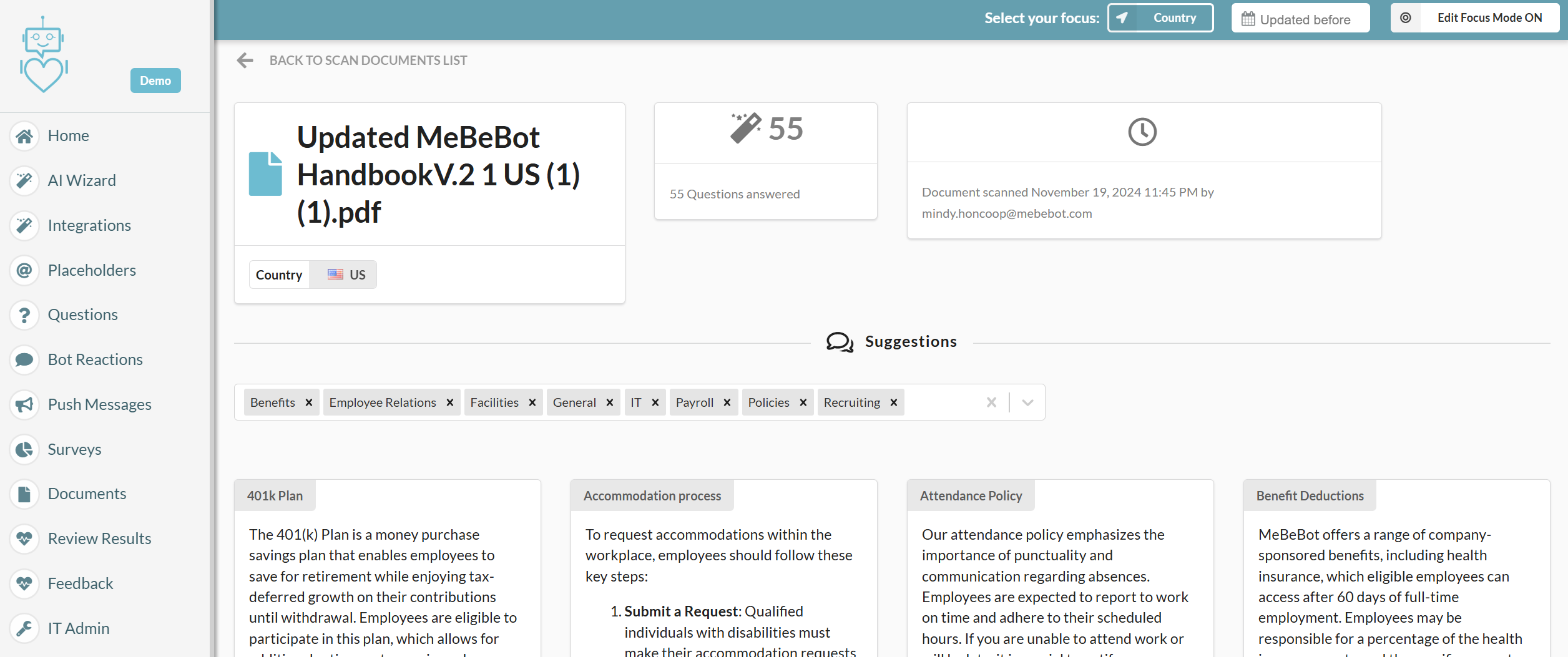Click the target icon beside Edit Focus Mode
This screenshot has width=1568, height=657.
point(1406,17)
